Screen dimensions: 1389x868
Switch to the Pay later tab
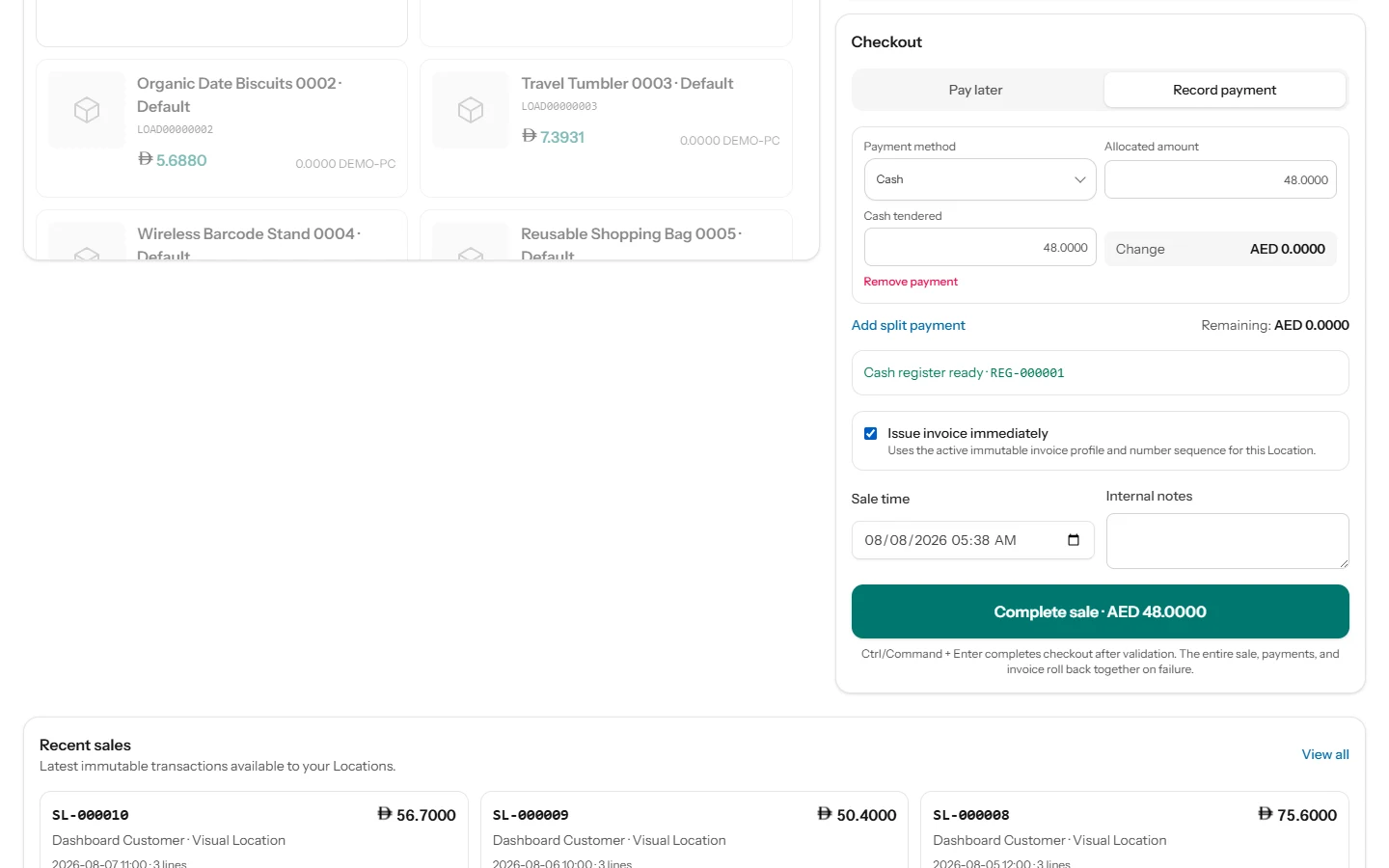pos(975,90)
